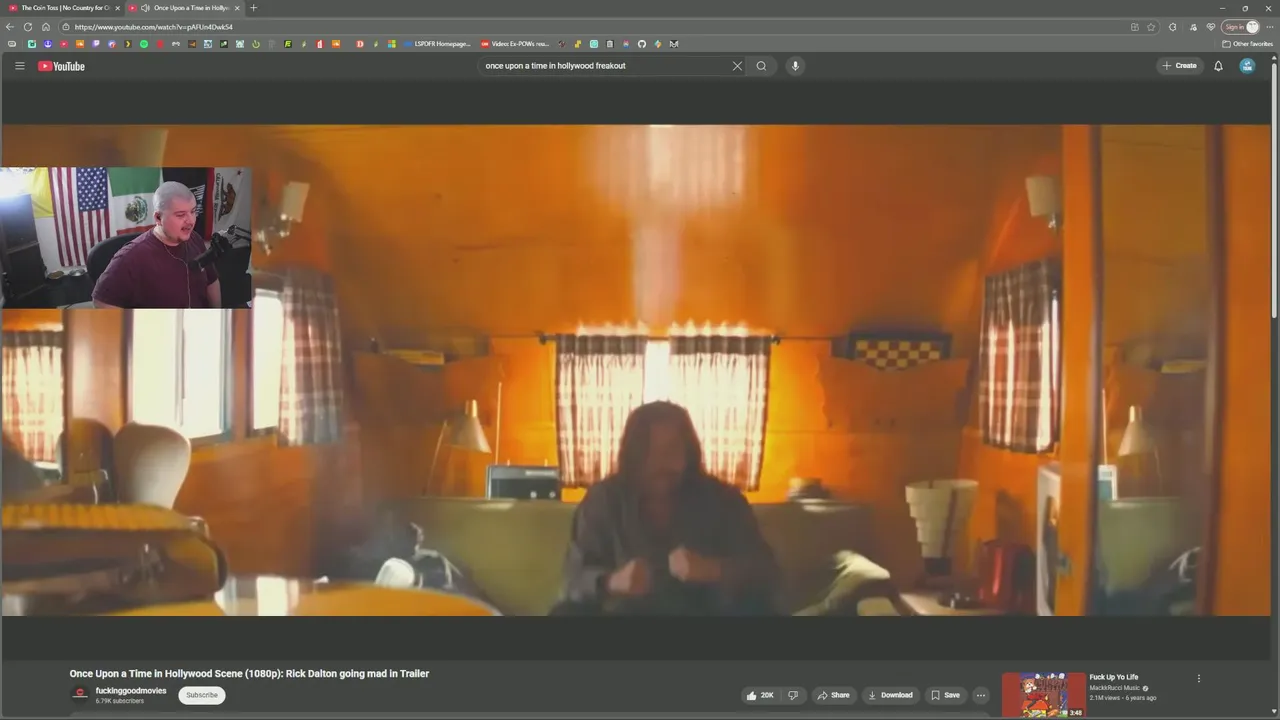Close The Coin Toss tab
Image resolution: width=1280 pixels, height=720 pixels.
point(118,8)
